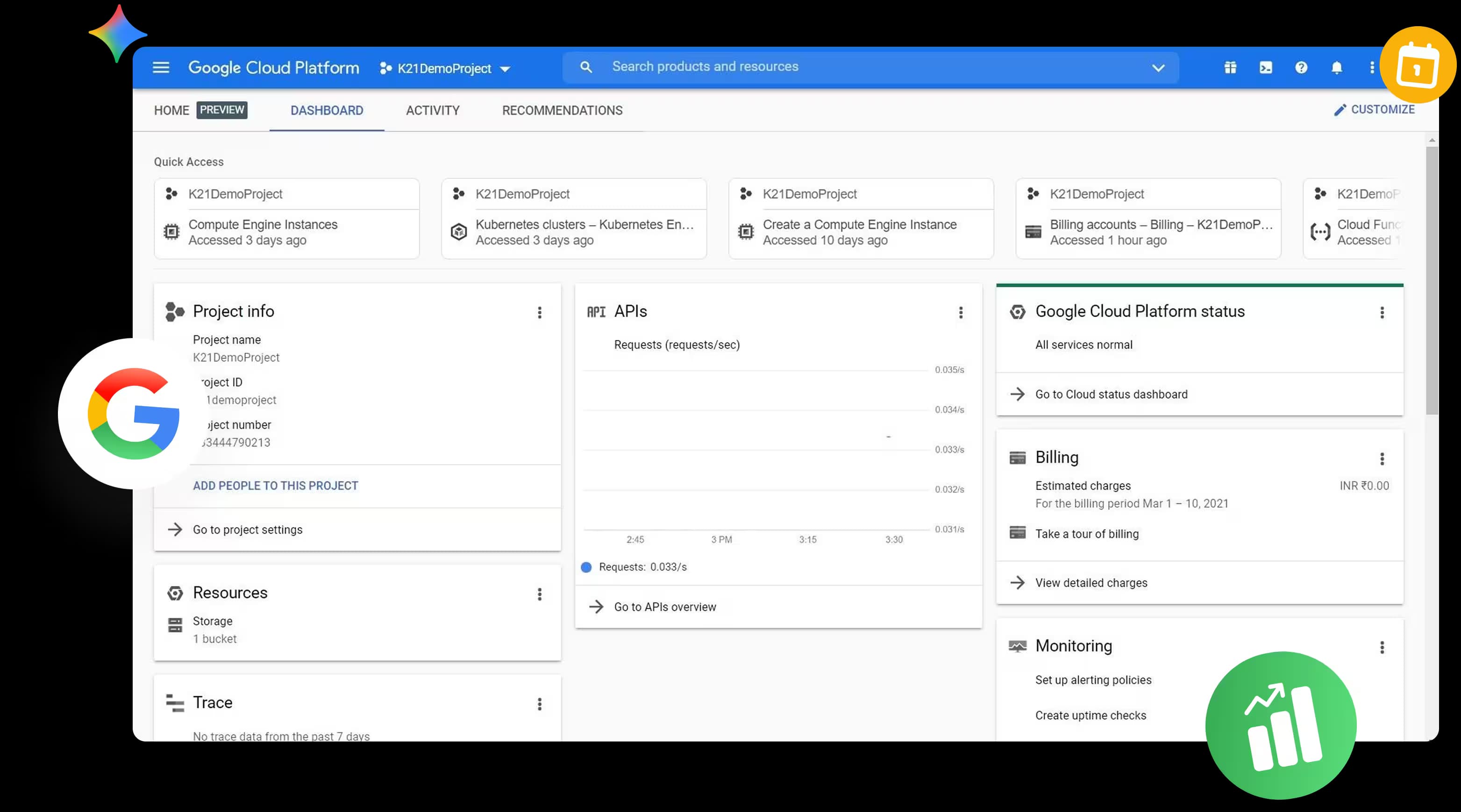Activate Cloud Shell terminal icon
1461x812 pixels.
1265,67
